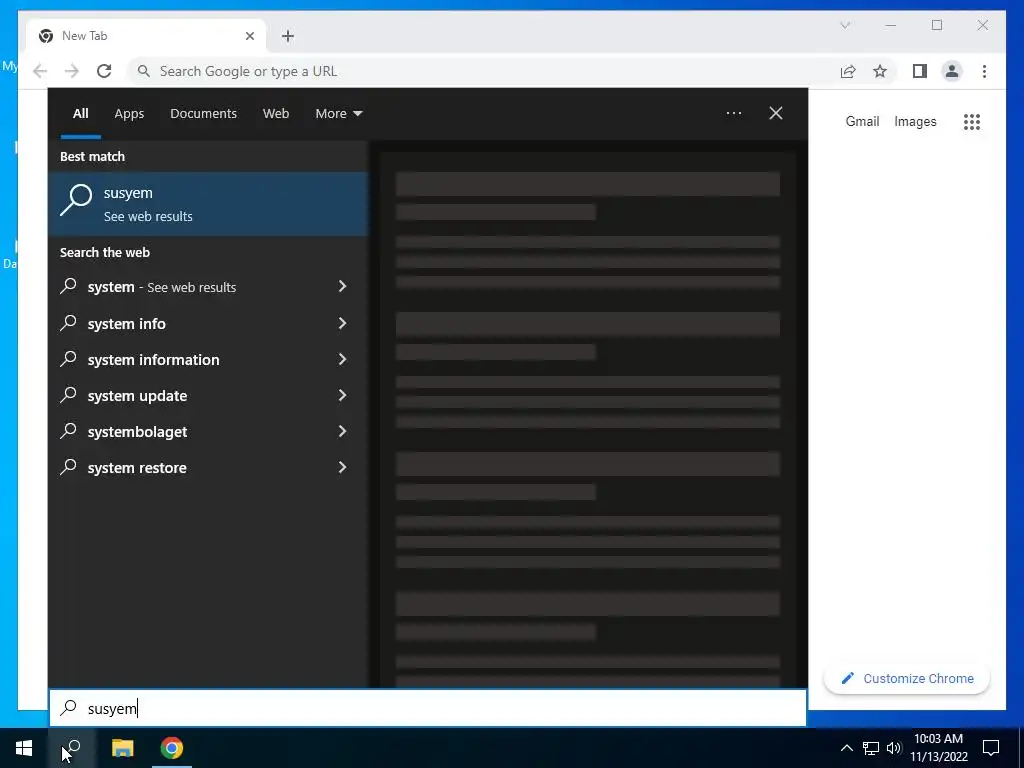Image resolution: width=1024 pixels, height=768 pixels.
Task: Open a new Chrome tab with plus
Action: [x=288, y=36]
